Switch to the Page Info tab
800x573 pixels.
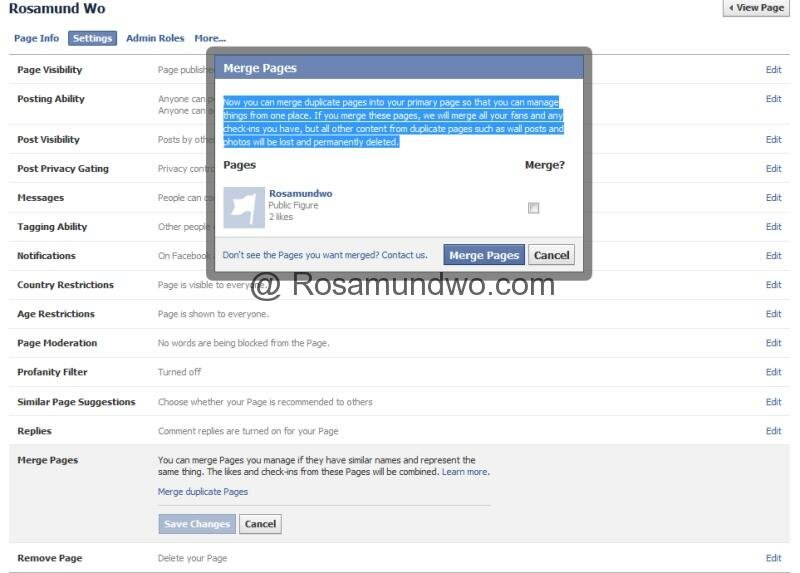(36, 38)
